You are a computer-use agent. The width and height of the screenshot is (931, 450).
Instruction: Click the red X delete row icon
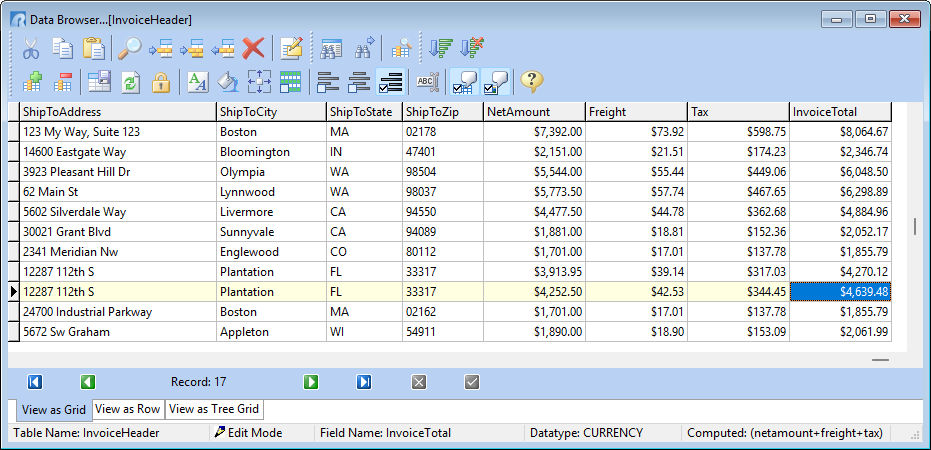(x=254, y=48)
